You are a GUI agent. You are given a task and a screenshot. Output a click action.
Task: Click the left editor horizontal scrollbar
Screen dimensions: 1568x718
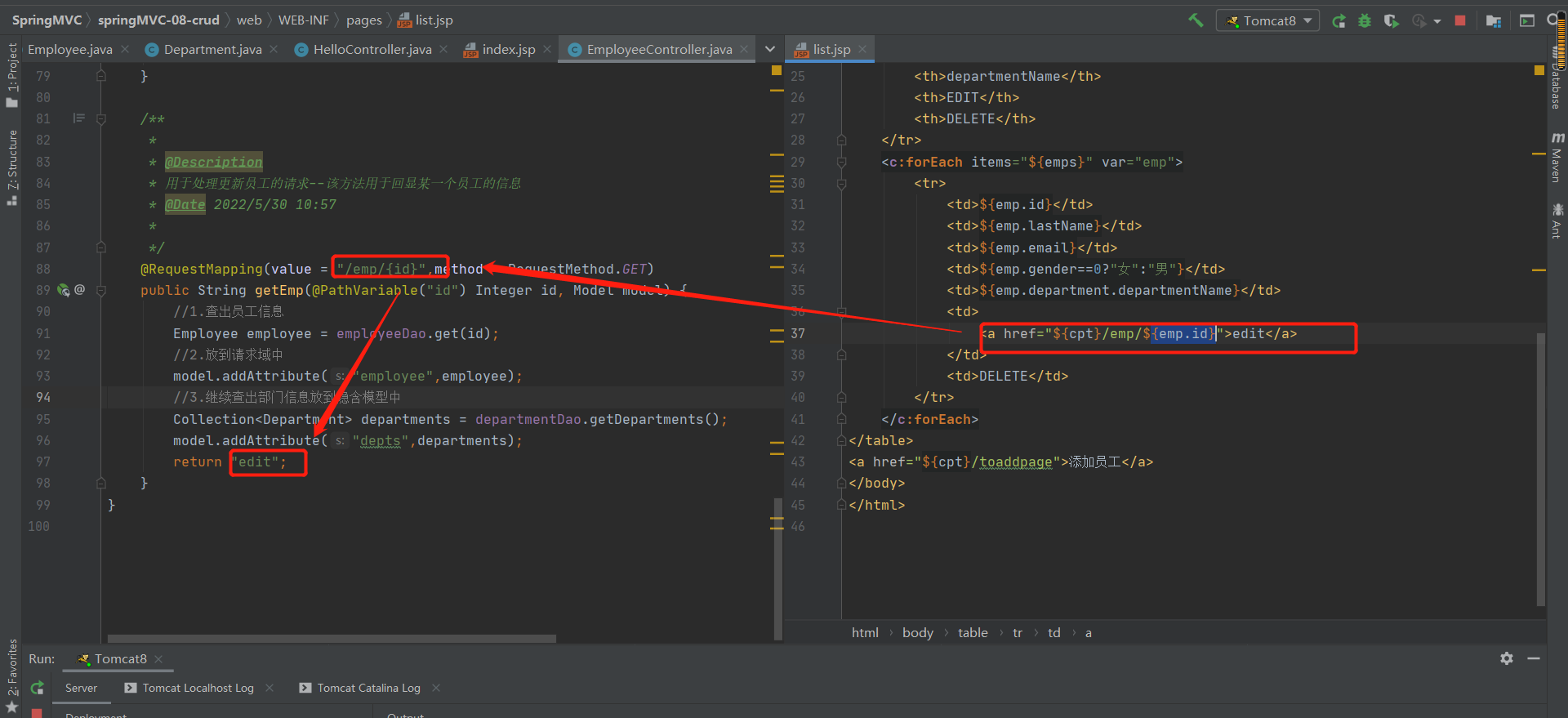pos(332,639)
